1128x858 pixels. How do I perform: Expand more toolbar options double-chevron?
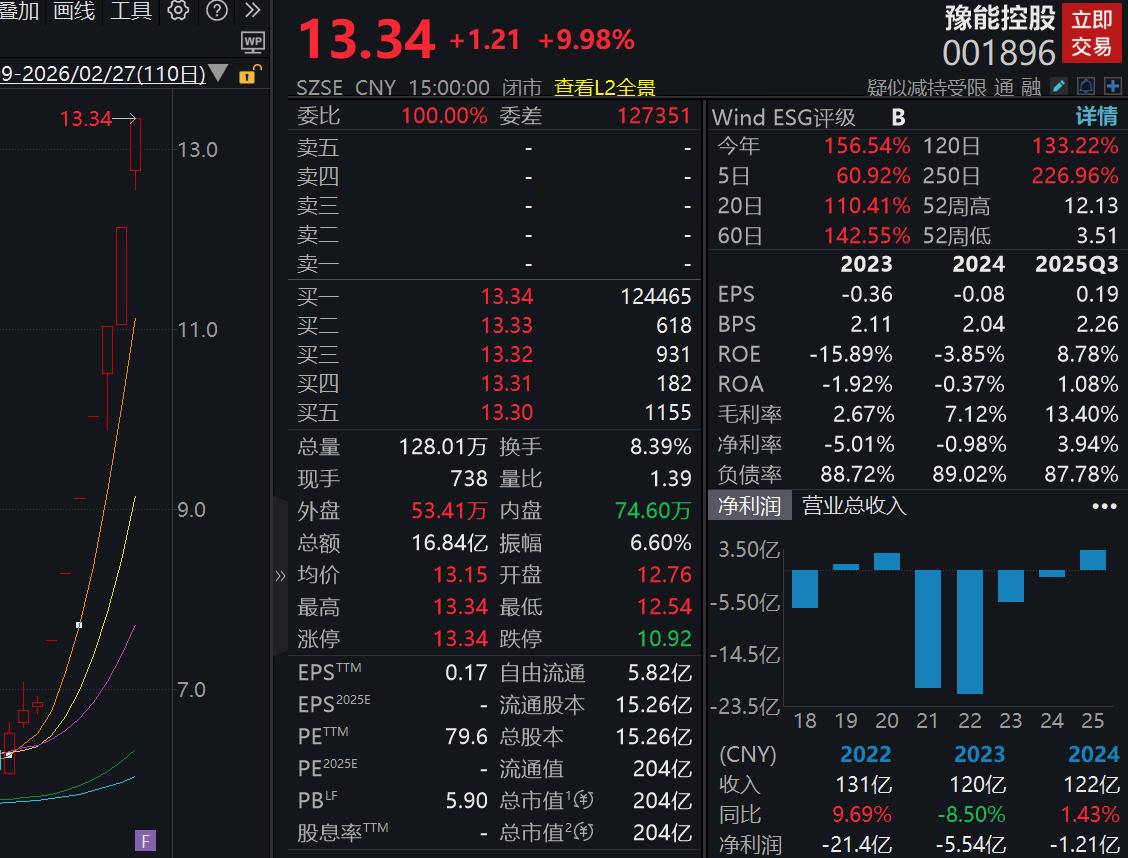click(252, 10)
